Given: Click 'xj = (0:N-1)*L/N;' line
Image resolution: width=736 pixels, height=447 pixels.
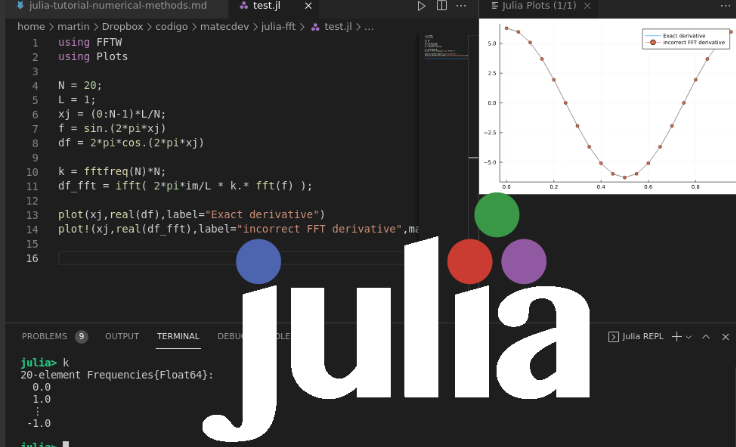Looking at the screenshot, I should (112, 114).
